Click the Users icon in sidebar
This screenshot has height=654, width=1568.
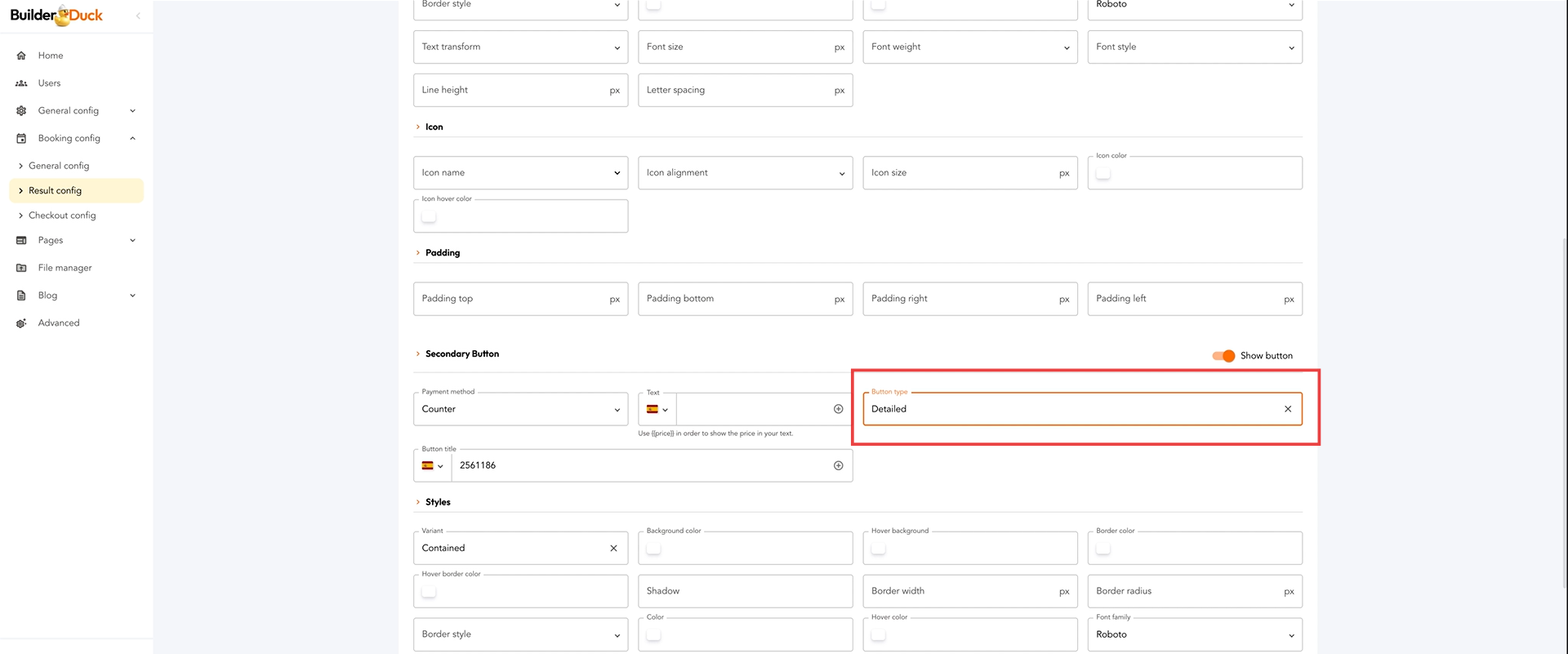(x=21, y=83)
